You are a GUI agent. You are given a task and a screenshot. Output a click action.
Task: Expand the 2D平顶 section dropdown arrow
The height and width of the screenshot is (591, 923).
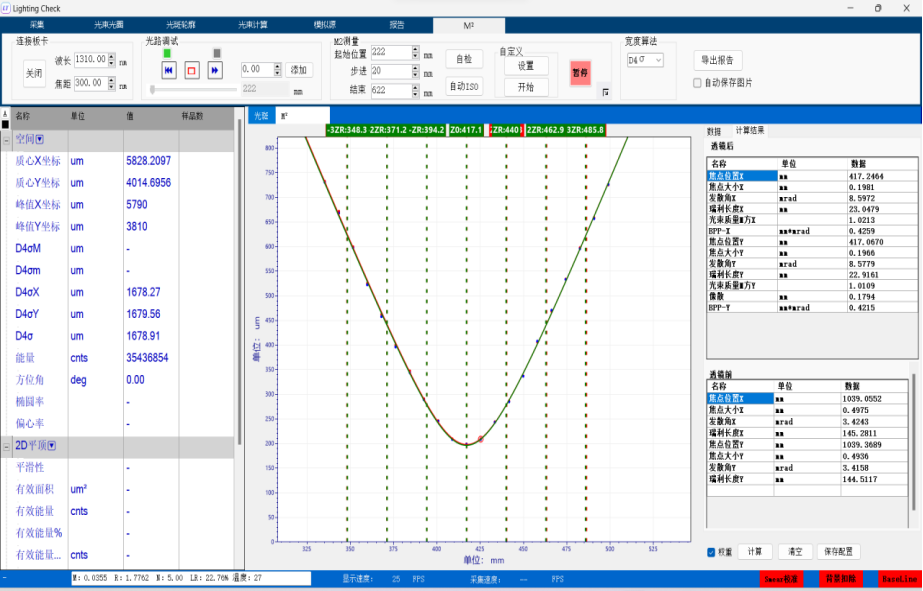point(51,446)
